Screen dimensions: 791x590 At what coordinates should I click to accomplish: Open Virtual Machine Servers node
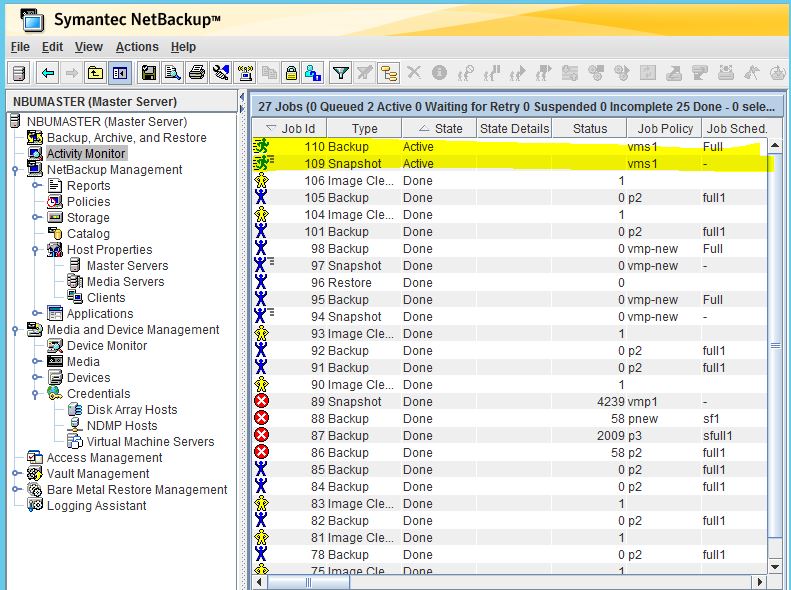(150, 442)
